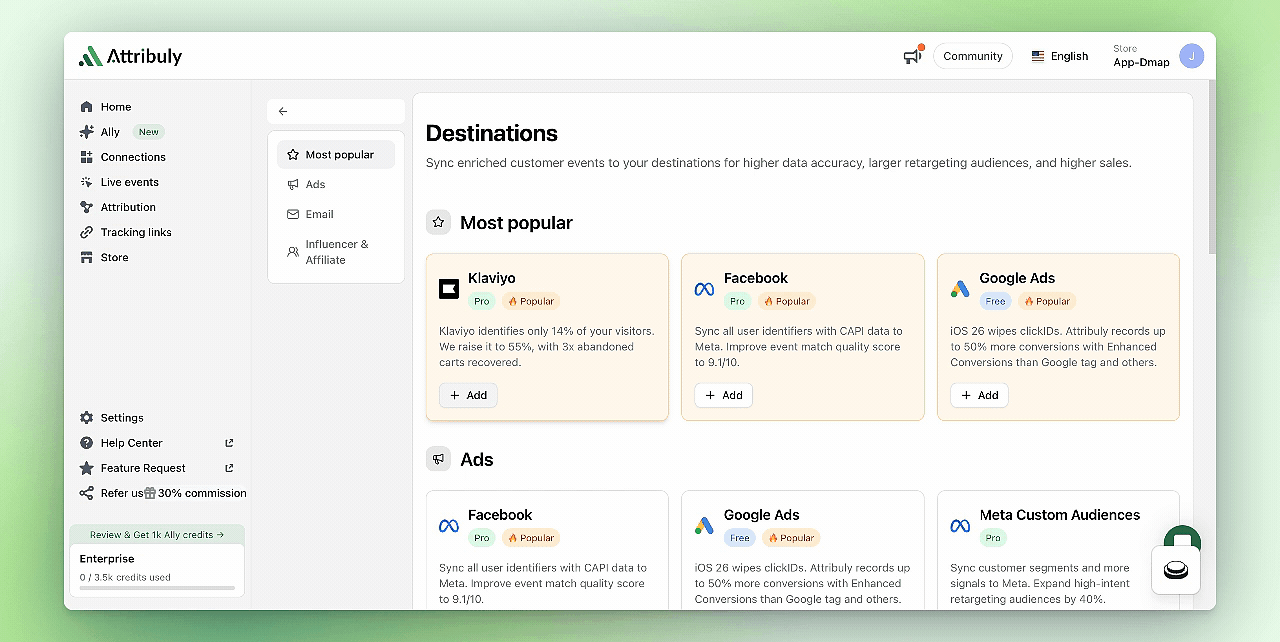The height and width of the screenshot is (642, 1280).
Task: Click the back arrow above categories
Action: pos(283,111)
